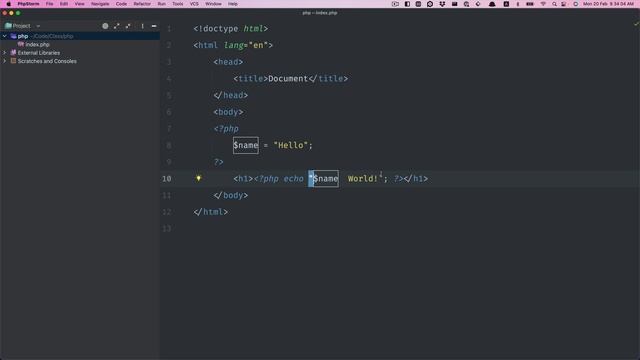Click the yellow lightbulb intention icon on line 10

pyautogui.click(x=198, y=178)
